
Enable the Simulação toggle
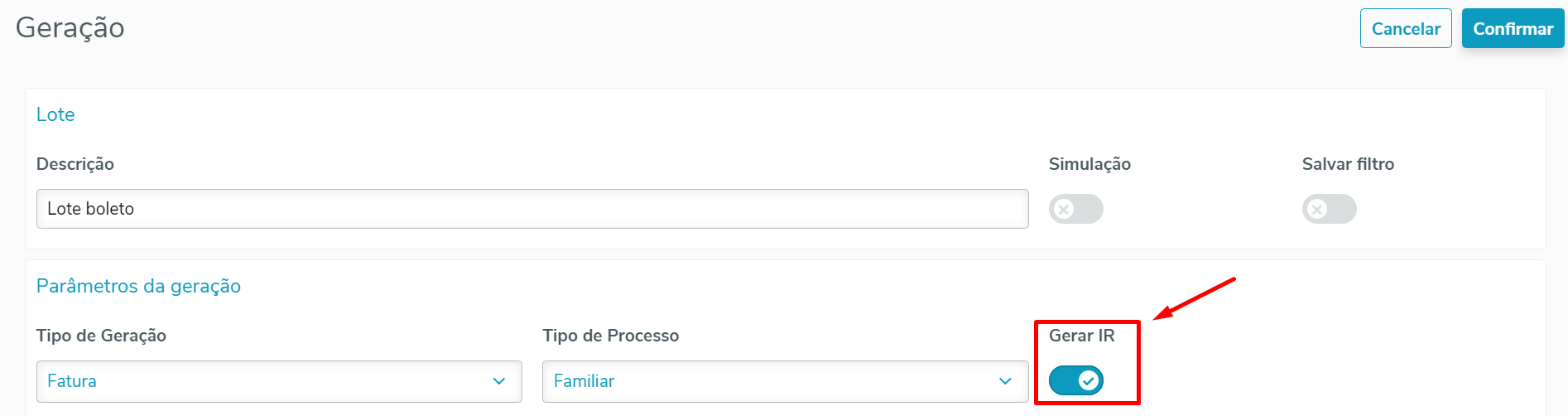[x=1075, y=210]
